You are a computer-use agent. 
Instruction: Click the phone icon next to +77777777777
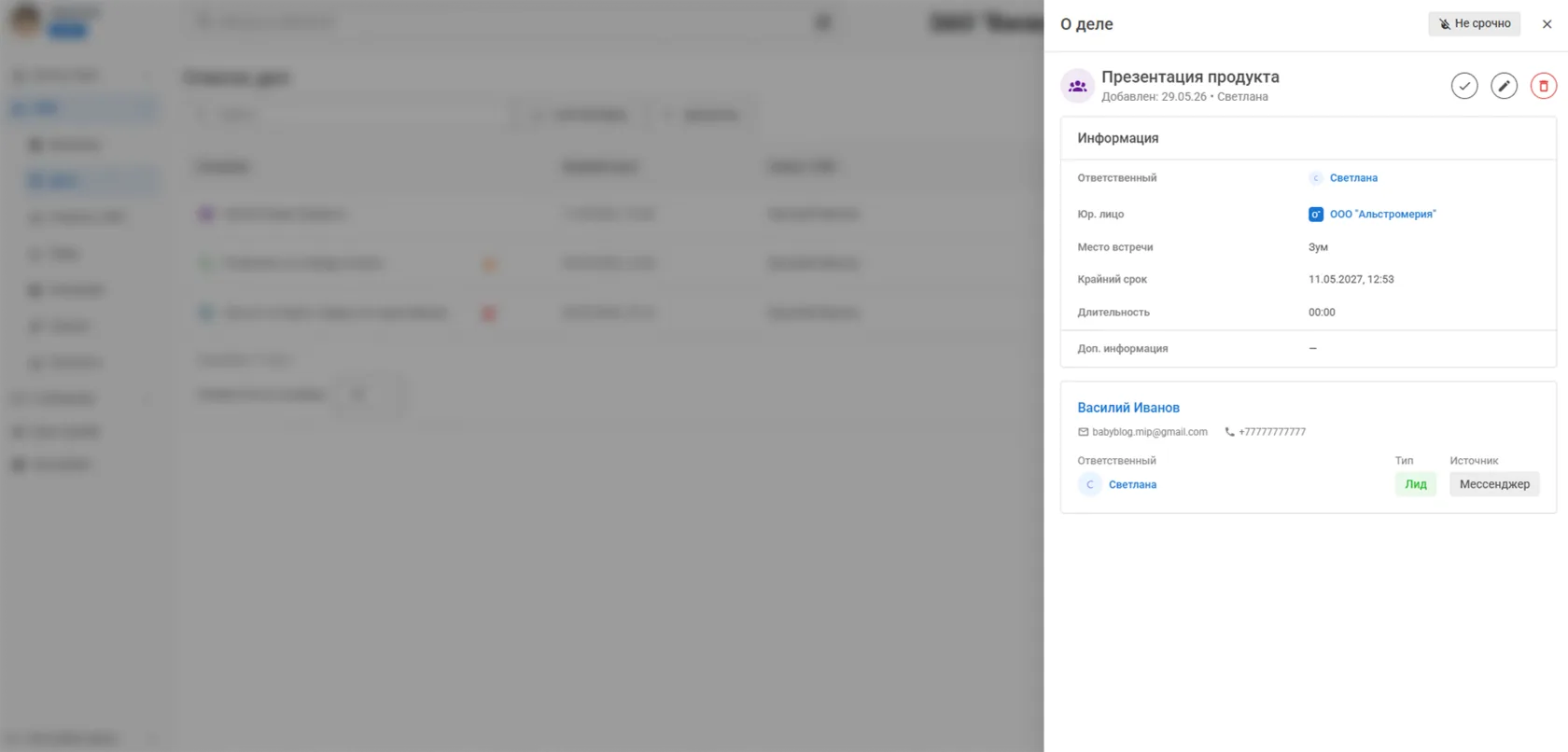point(1230,432)
